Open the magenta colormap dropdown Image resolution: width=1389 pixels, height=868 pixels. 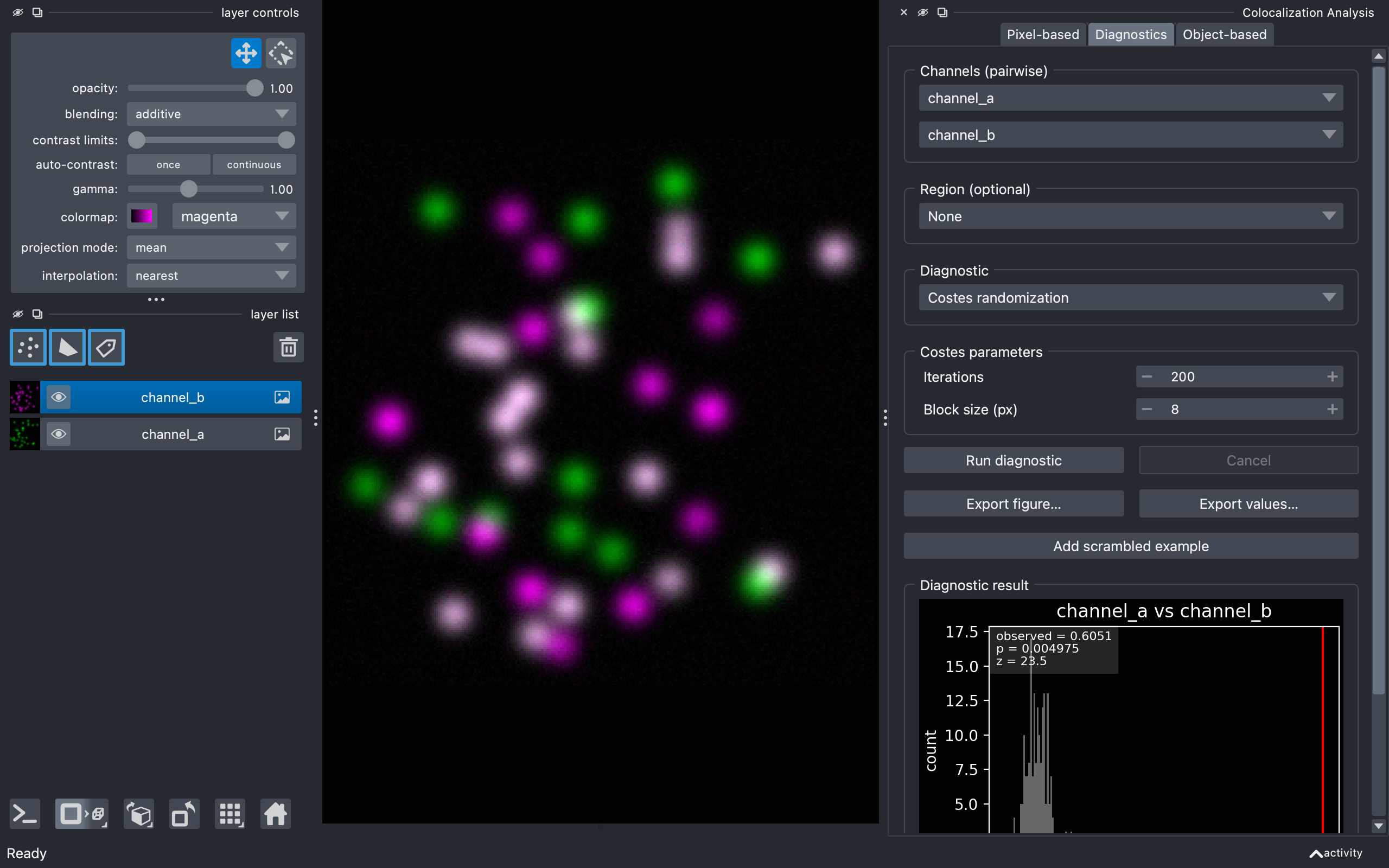pyautogui.click(x=234, y=216)
